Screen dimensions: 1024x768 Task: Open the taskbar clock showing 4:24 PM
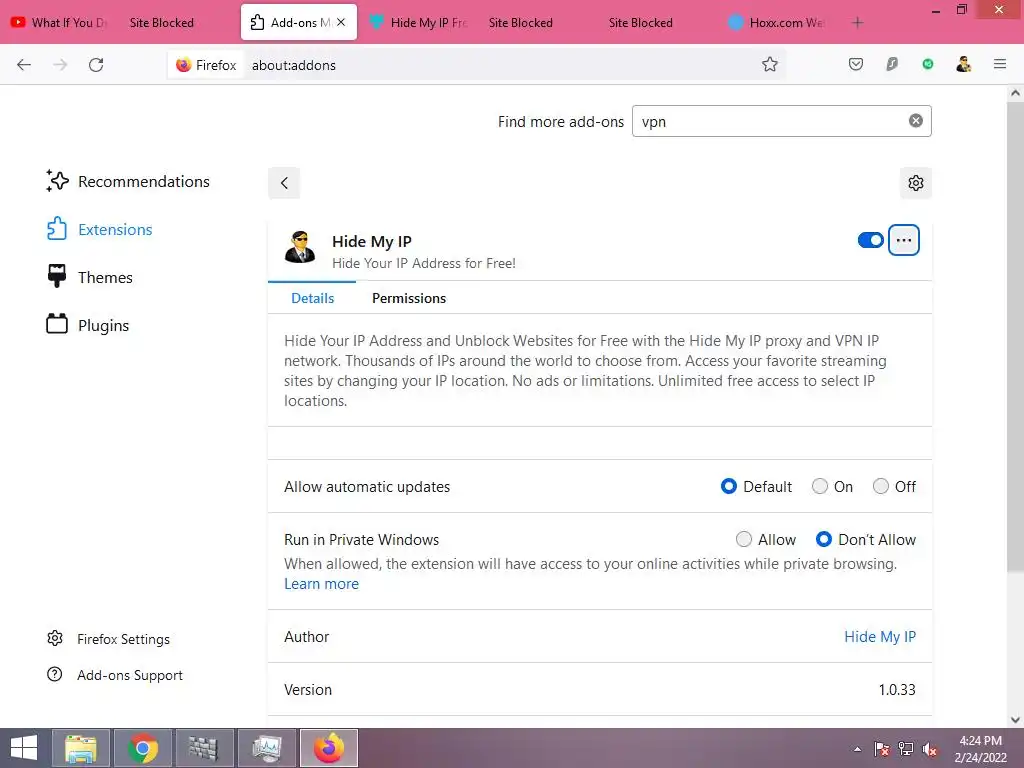pyautogui.click(x=980, y=749)
